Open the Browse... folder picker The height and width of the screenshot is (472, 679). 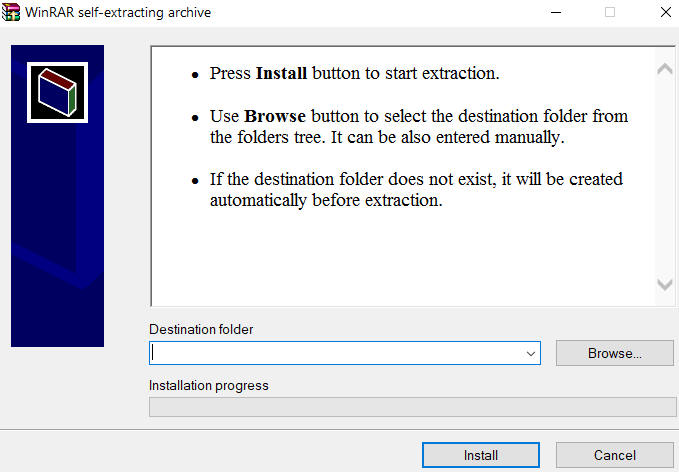pyautogui.click(x=614, y=353)
